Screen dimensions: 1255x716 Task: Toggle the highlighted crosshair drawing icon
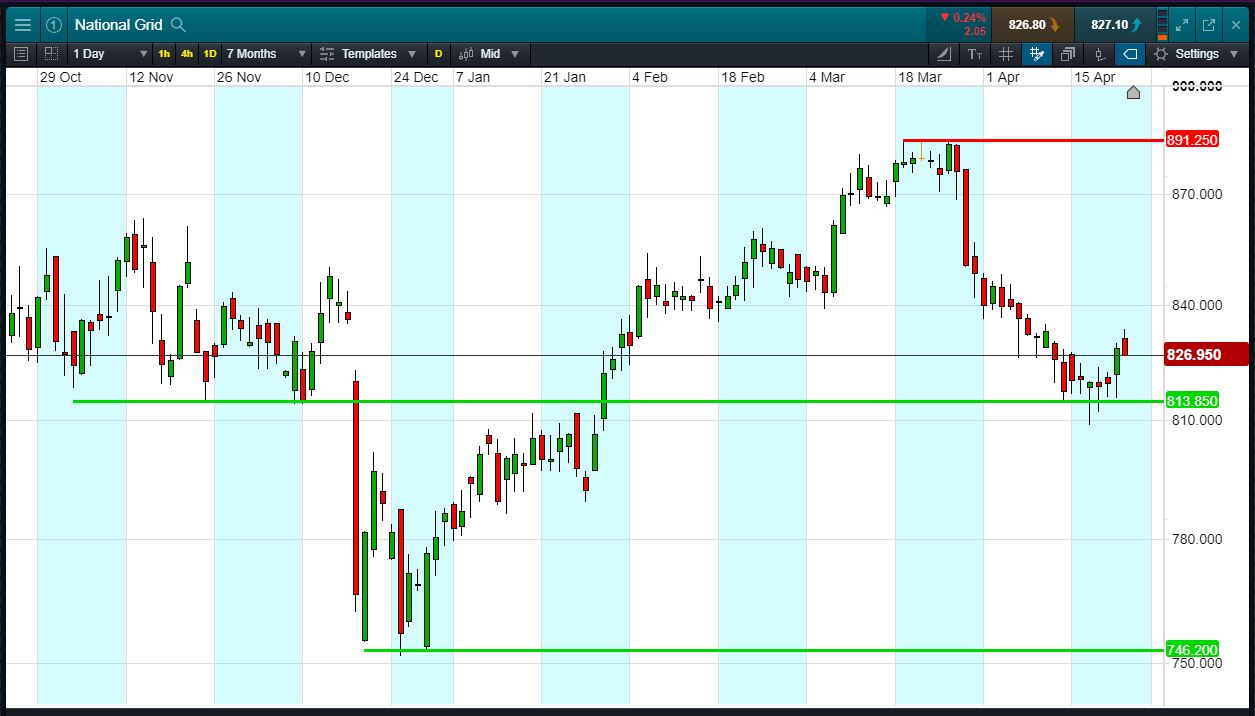[x=1037, y=54]
